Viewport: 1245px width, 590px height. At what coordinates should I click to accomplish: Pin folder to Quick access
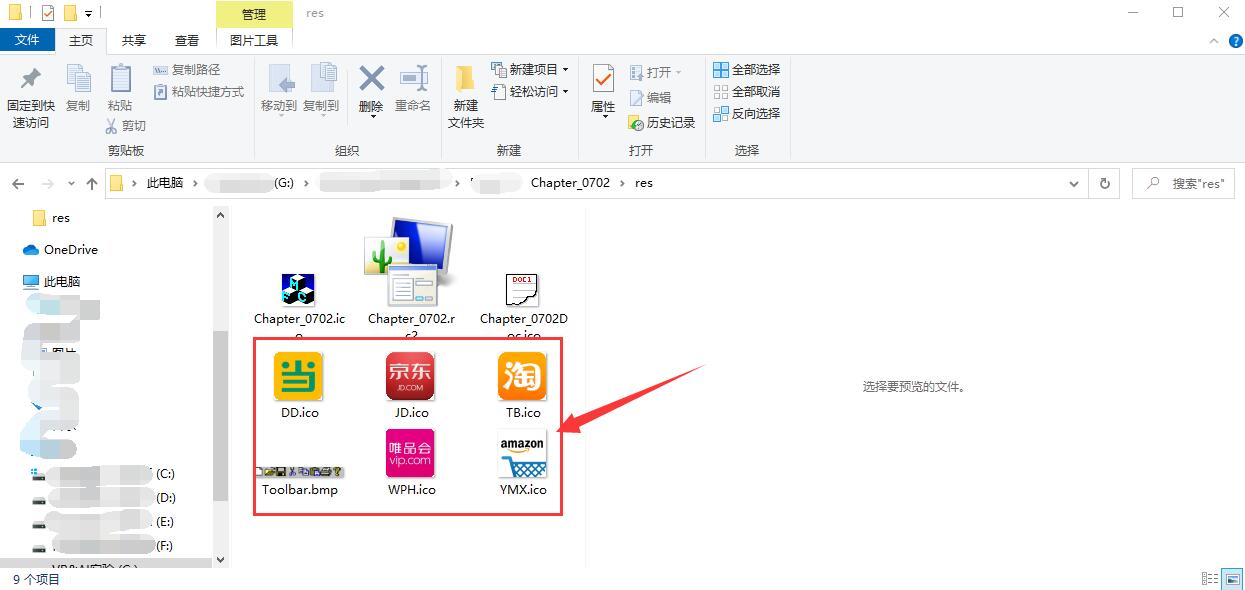(30, 98)
